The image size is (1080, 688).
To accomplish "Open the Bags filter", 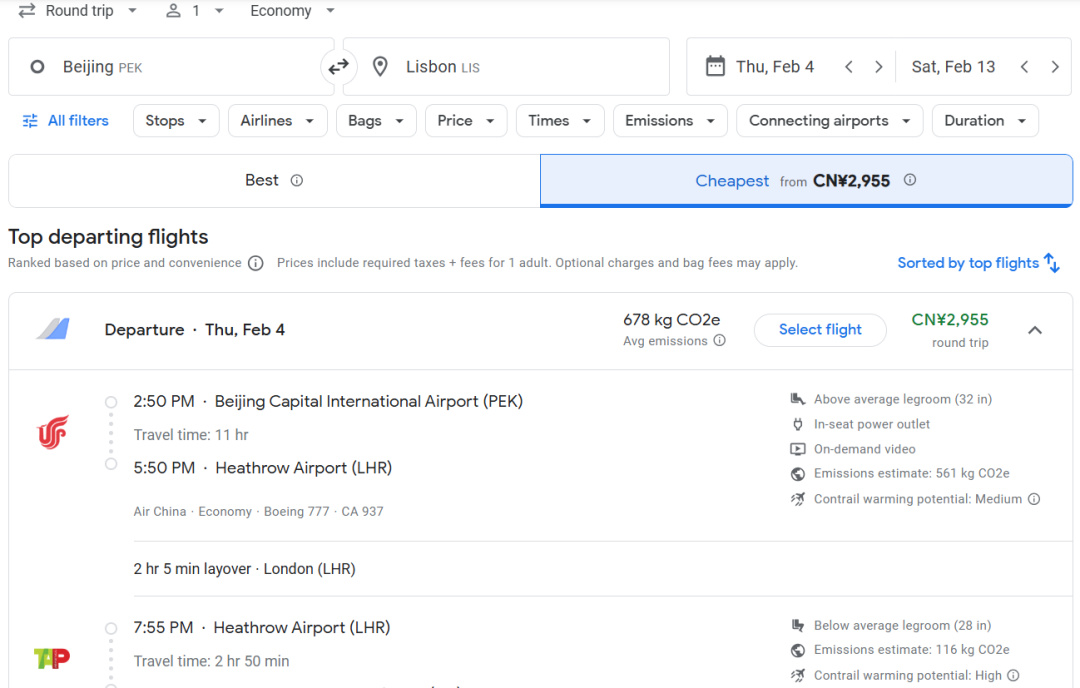I will click(376, 121).
